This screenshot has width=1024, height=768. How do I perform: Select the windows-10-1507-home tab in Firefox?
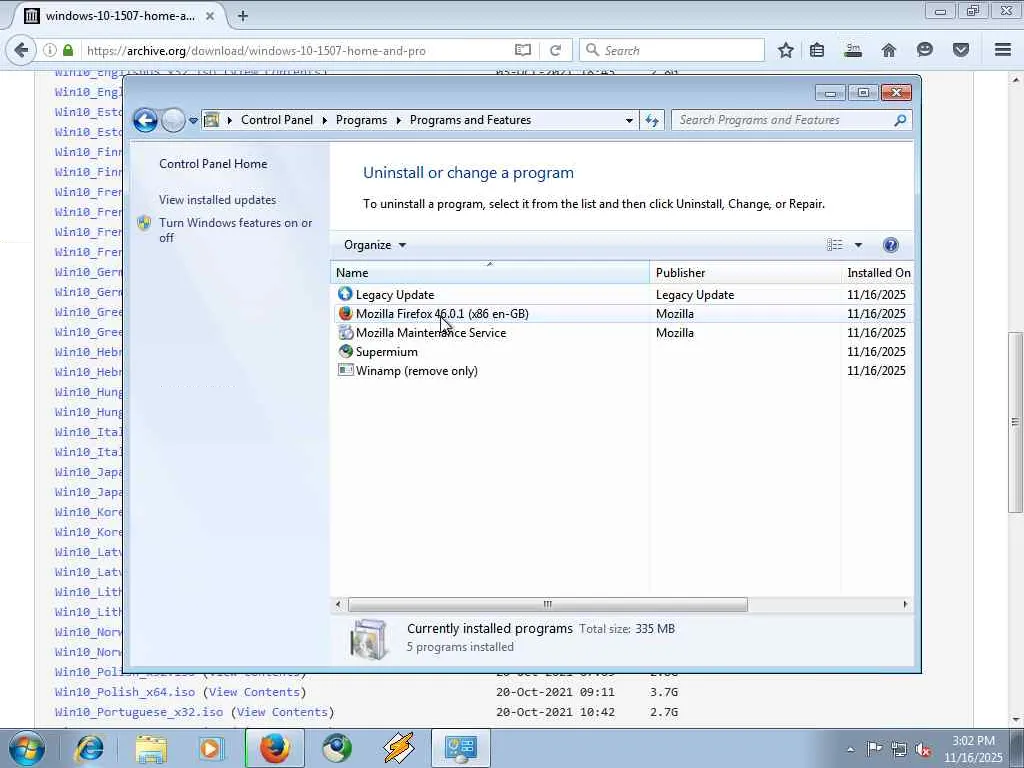[x=120, y=16]
